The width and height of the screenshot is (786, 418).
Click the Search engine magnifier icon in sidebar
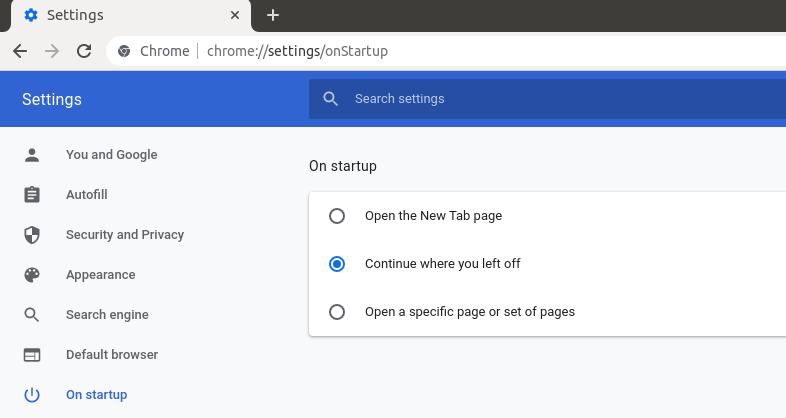pos(32,315)
